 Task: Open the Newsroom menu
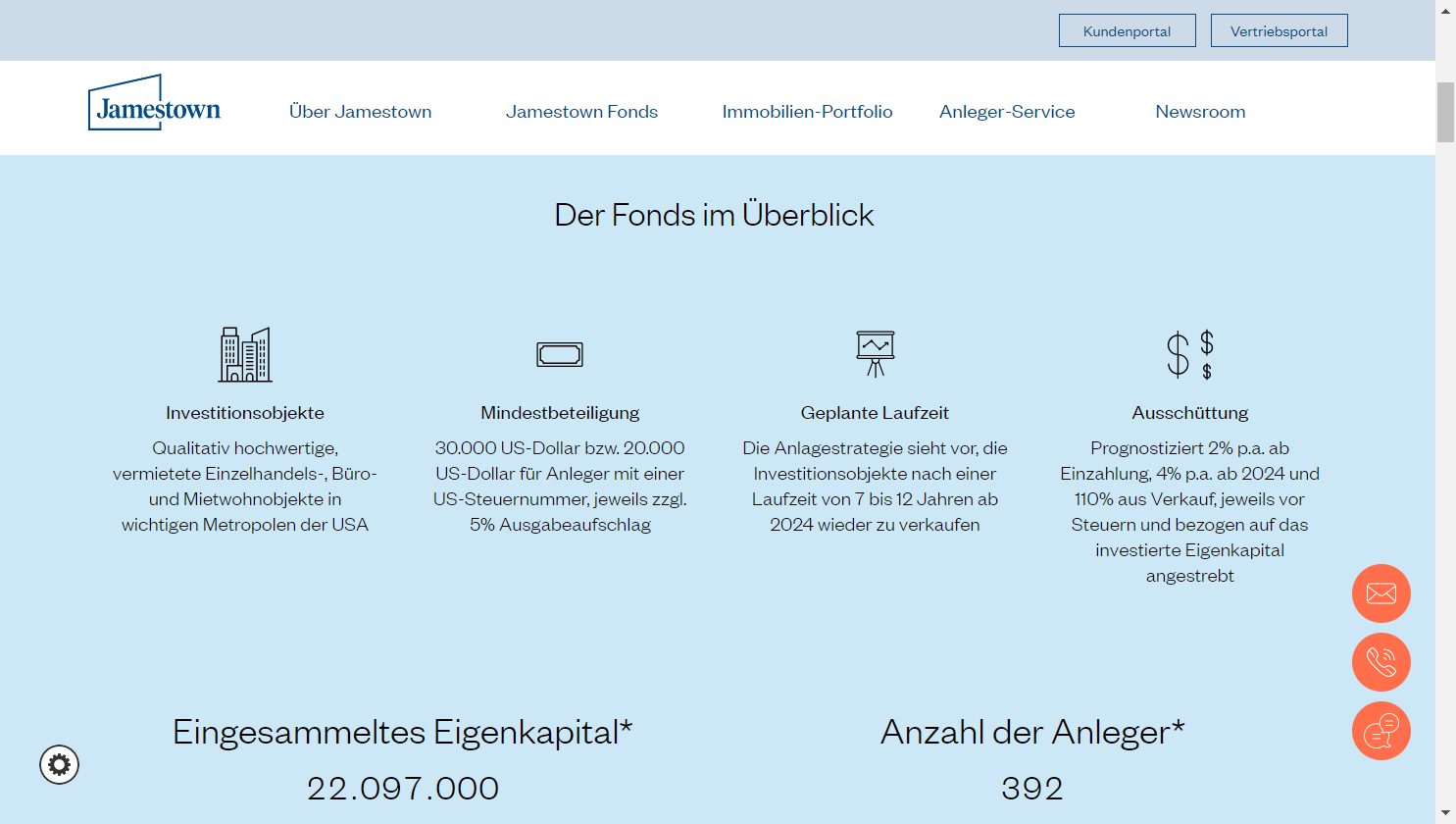(1200, 112)
